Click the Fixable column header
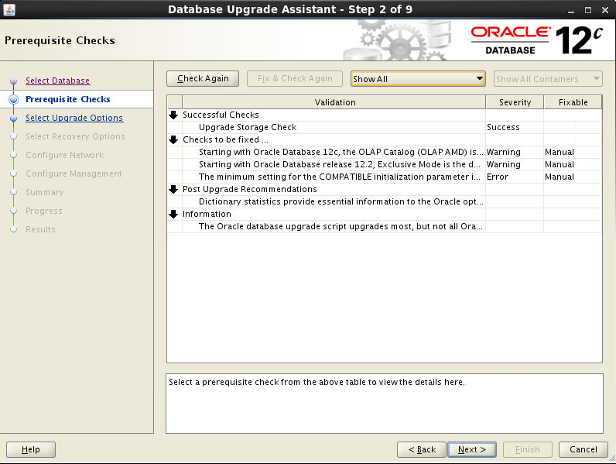616x464 pixels. [572, 102]
